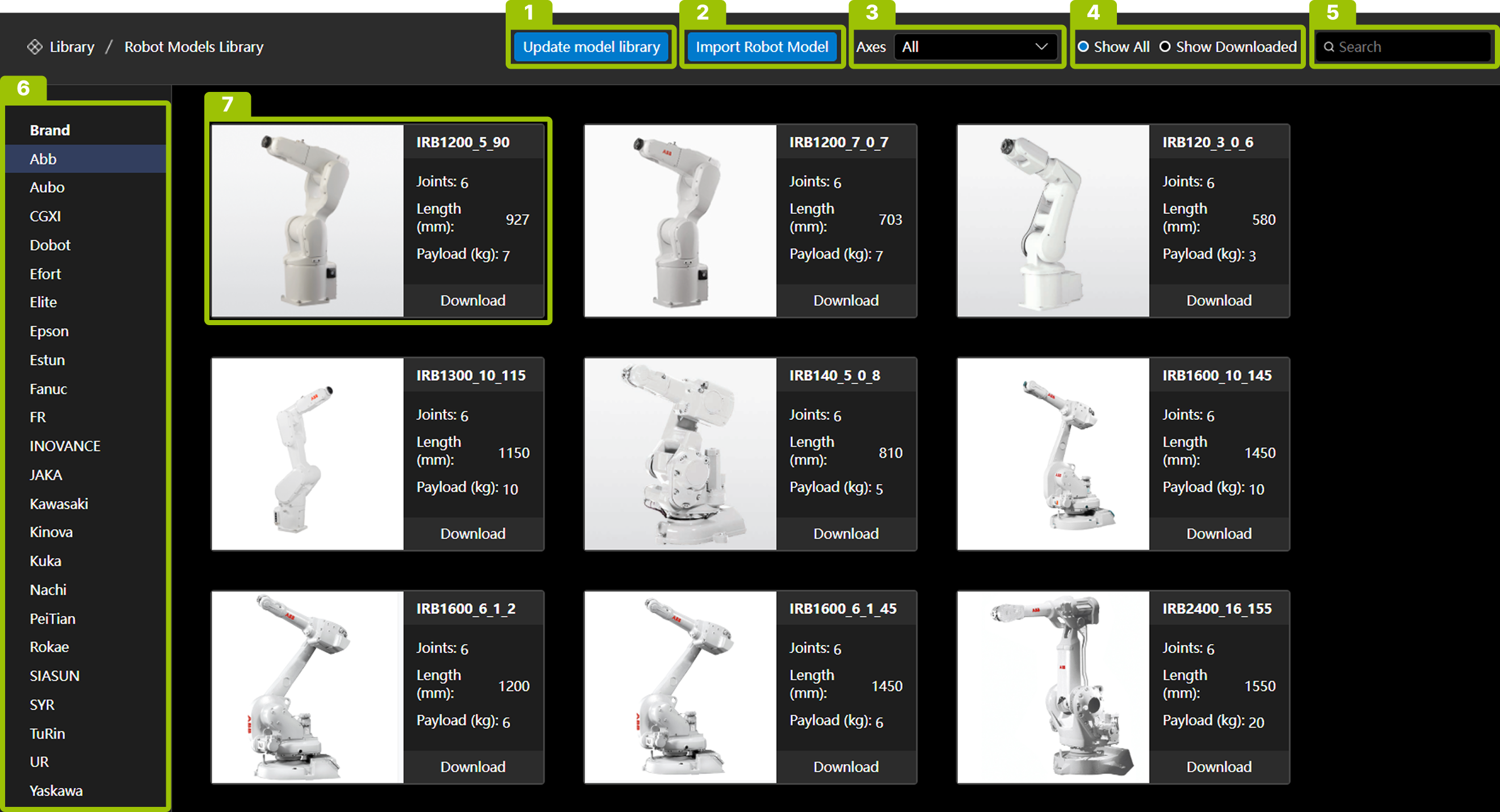Select the Yaskawa brand entry
The image size is (1500, 812).
(x=56, y=790)
